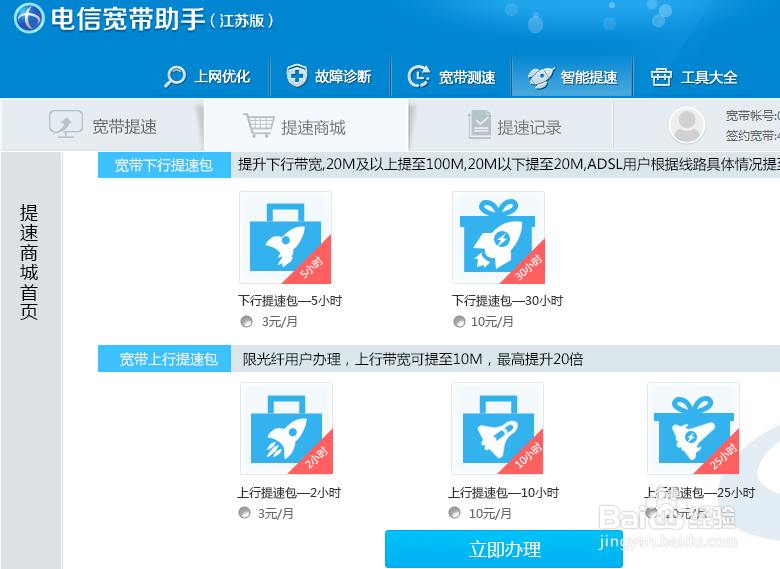Screen dimensions: 780x569
Task: Click the 宽带帐号 text
Action: click(752, 116)
